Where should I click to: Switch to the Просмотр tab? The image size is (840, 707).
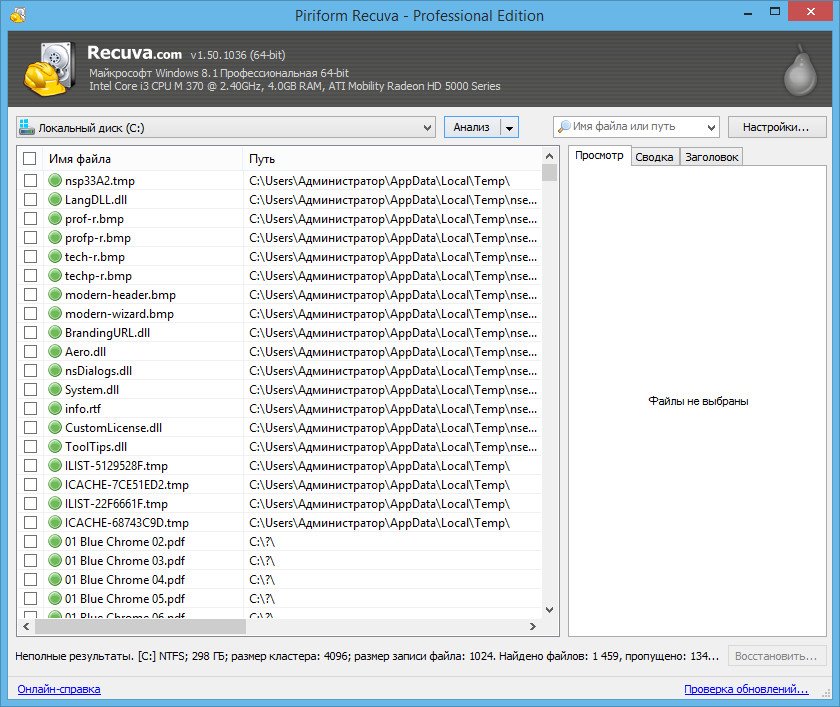[x=599, y=155]
